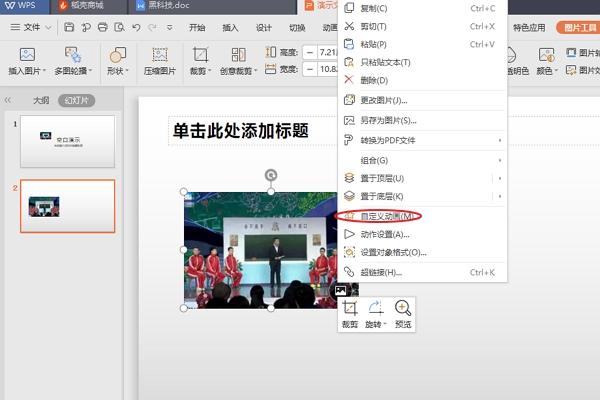600x400 pixels.
Task: Click the Save icon in quick toolbar
Action: point(71,27)
